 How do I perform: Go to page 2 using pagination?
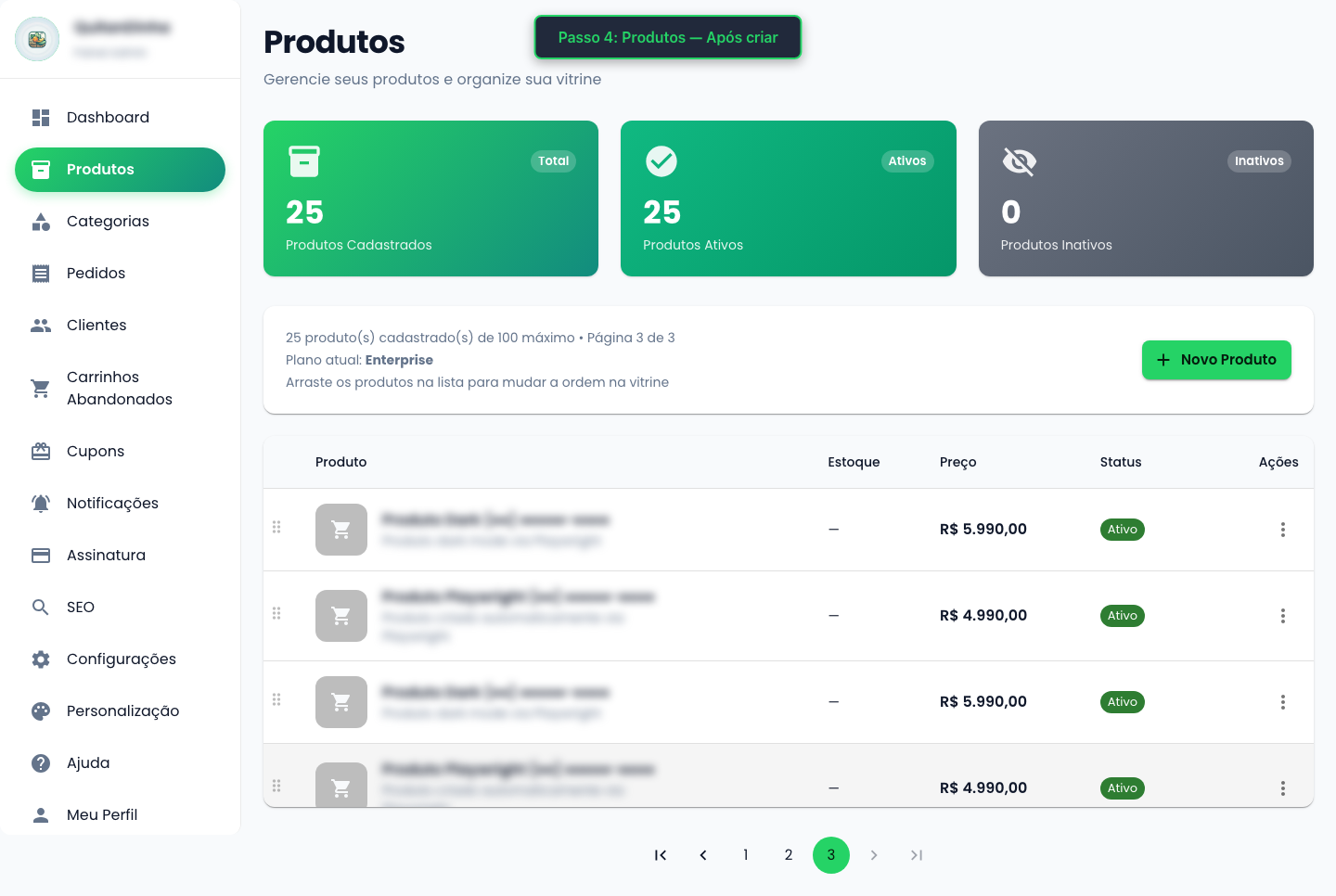788,855
